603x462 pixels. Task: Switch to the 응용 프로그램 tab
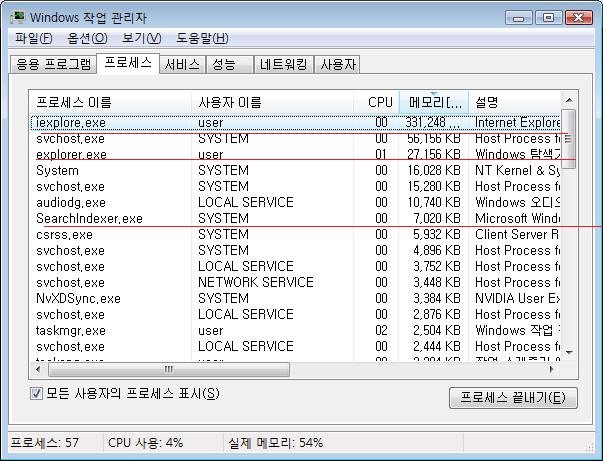point(52,65)
